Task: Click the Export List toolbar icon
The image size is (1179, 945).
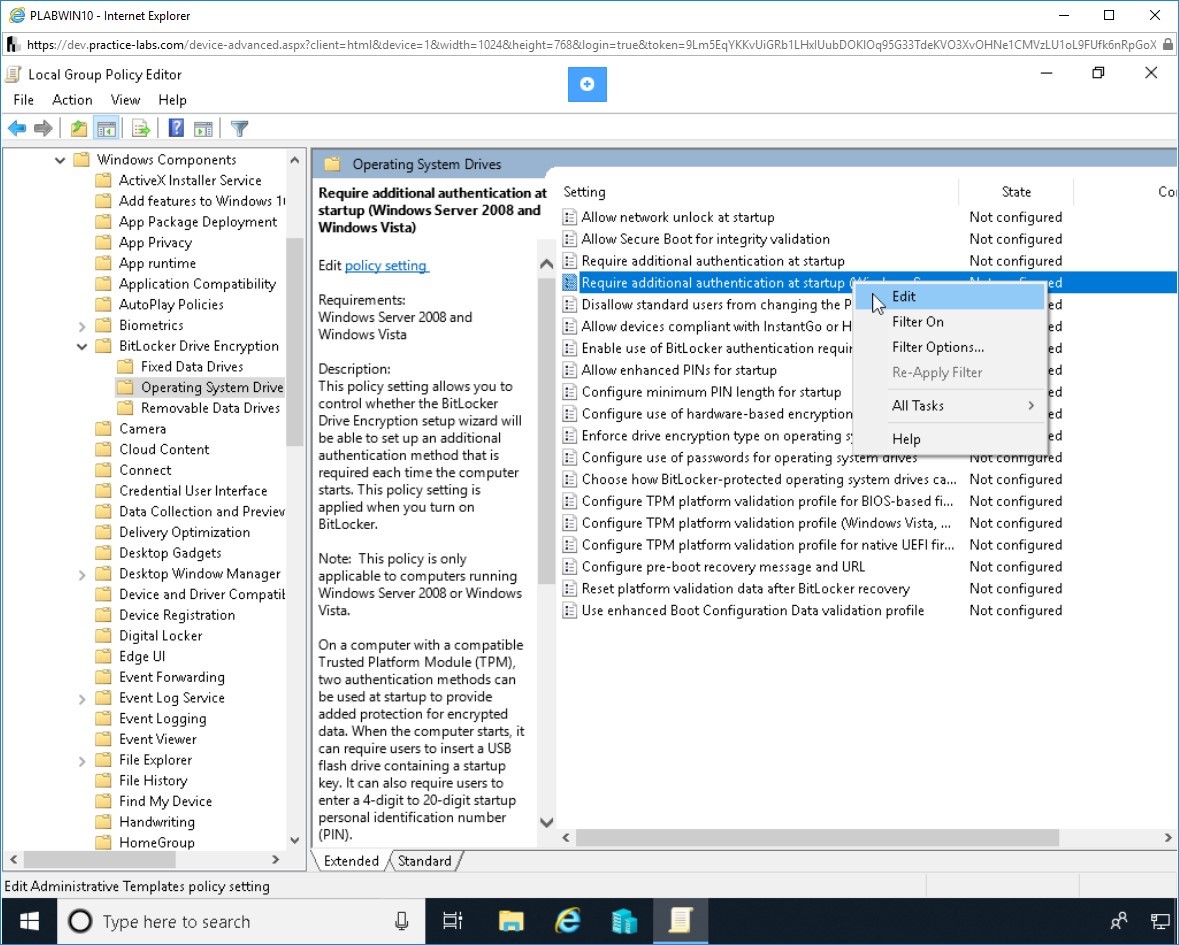Action: pyautogui.click(x=141, y=129)
